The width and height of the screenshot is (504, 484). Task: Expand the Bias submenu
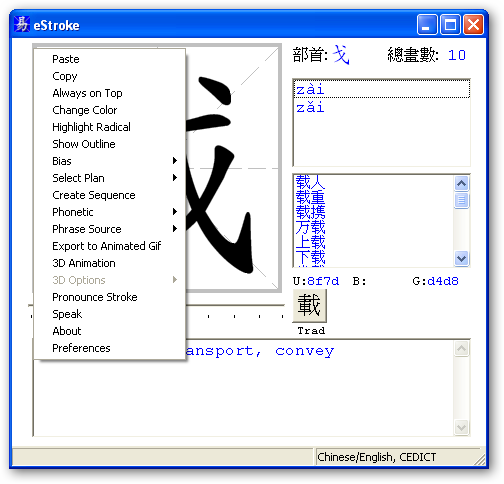[x=110, y=161]
